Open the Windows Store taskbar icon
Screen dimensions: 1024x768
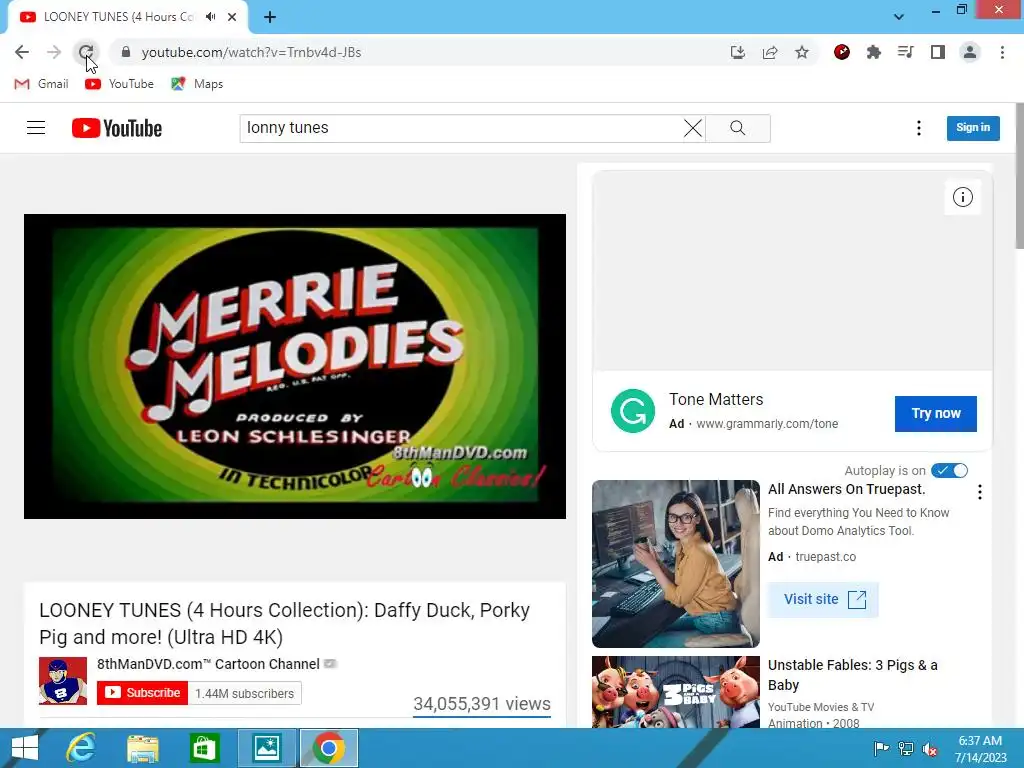[204, 748]
